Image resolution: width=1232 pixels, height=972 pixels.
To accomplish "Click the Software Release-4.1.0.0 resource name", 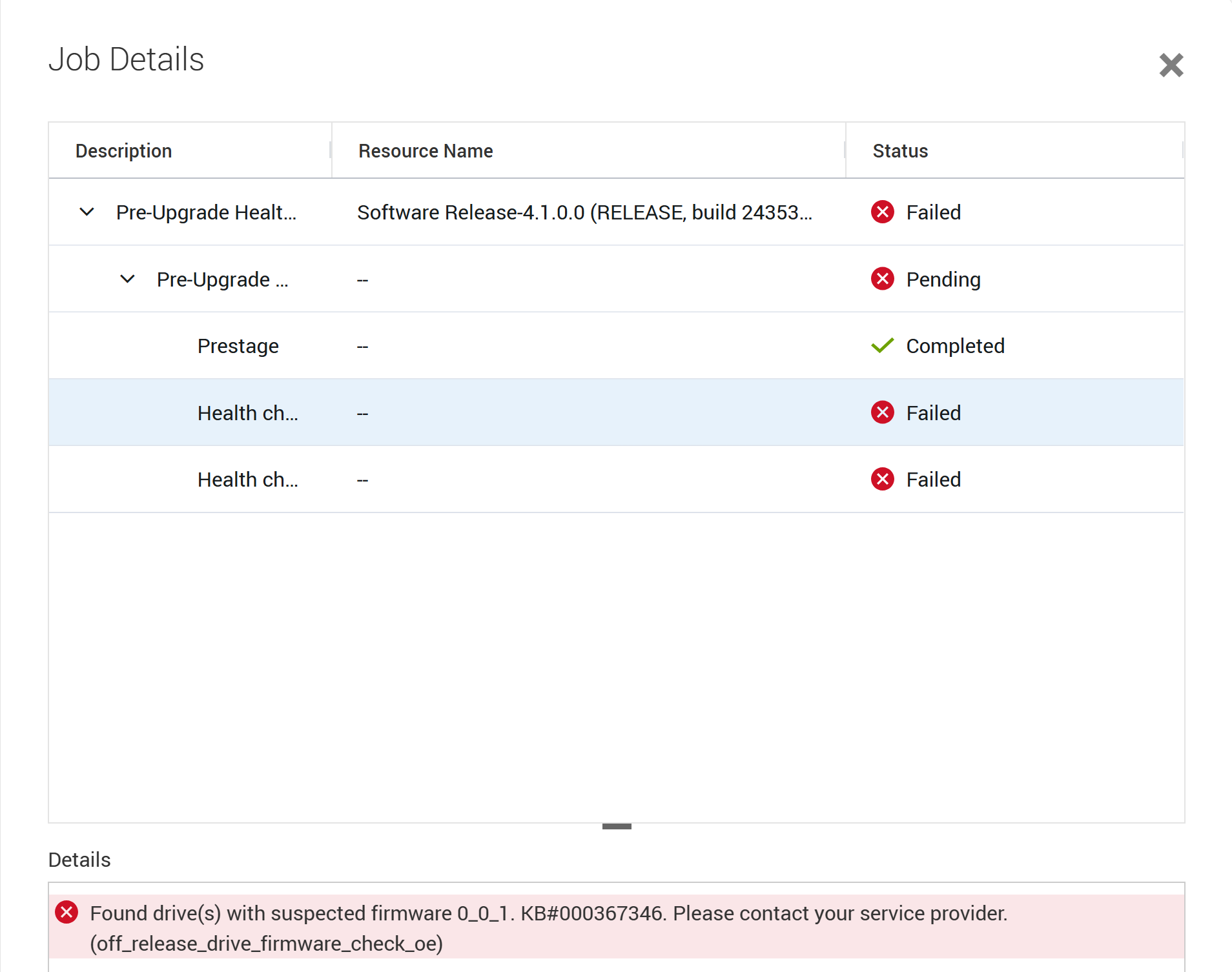I will pos(584,212).
